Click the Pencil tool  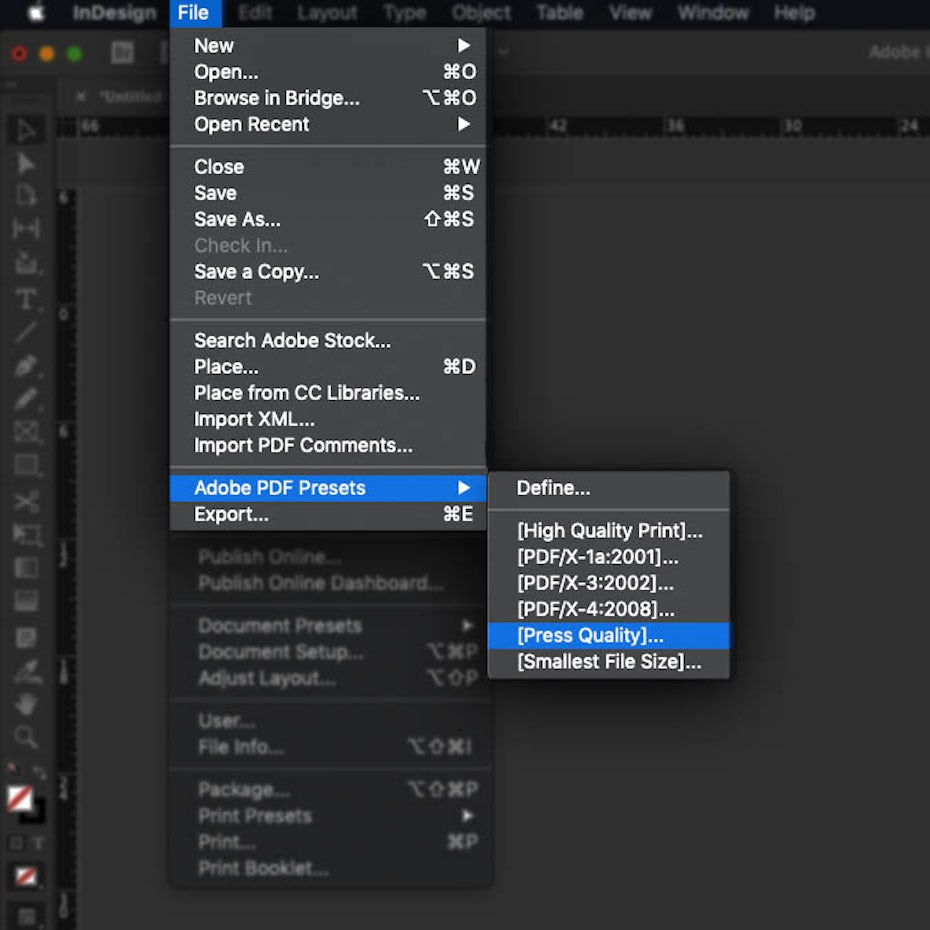[x=26, y=399]
